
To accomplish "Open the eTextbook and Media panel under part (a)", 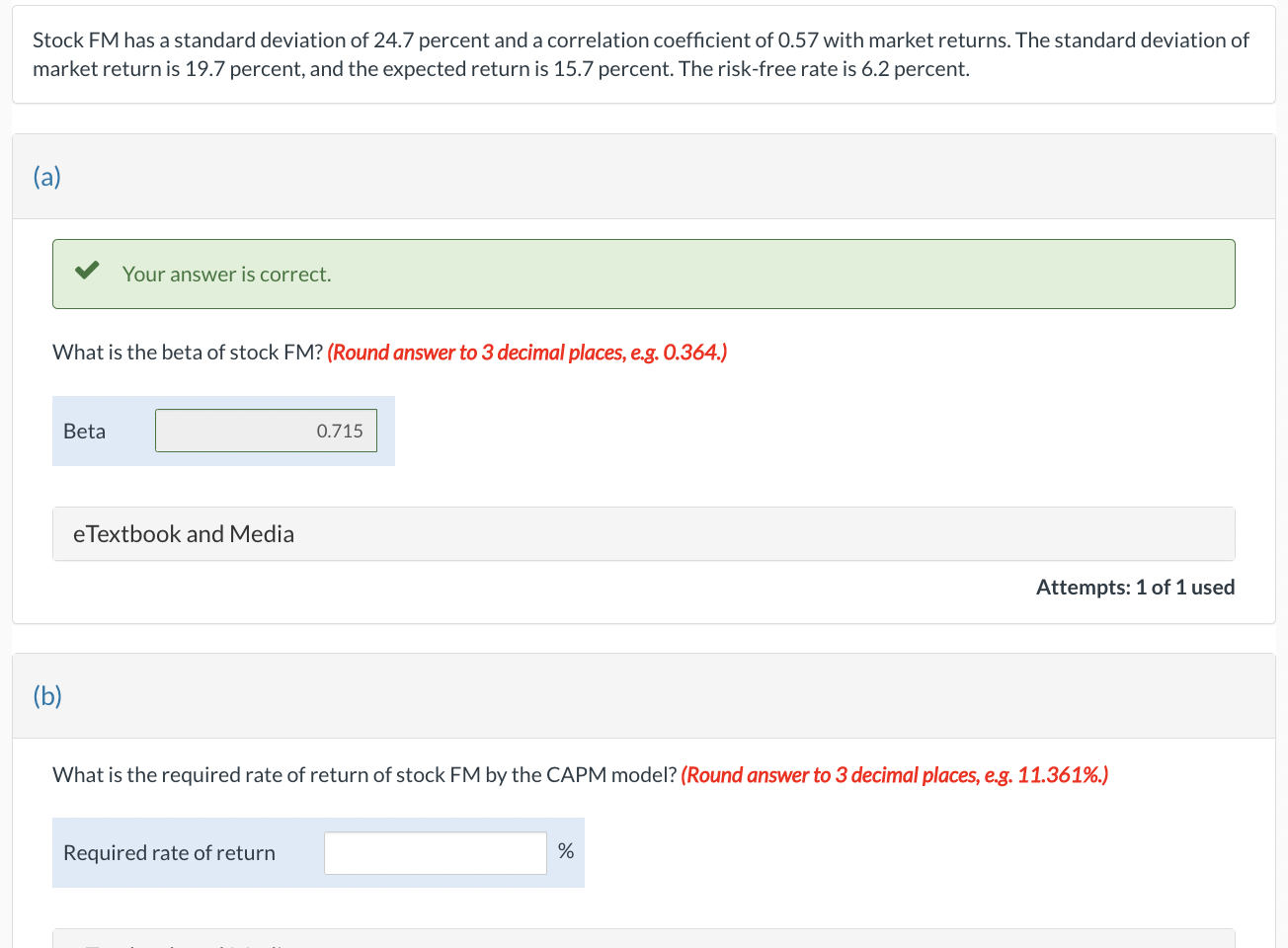I will [x=183, y=533].
